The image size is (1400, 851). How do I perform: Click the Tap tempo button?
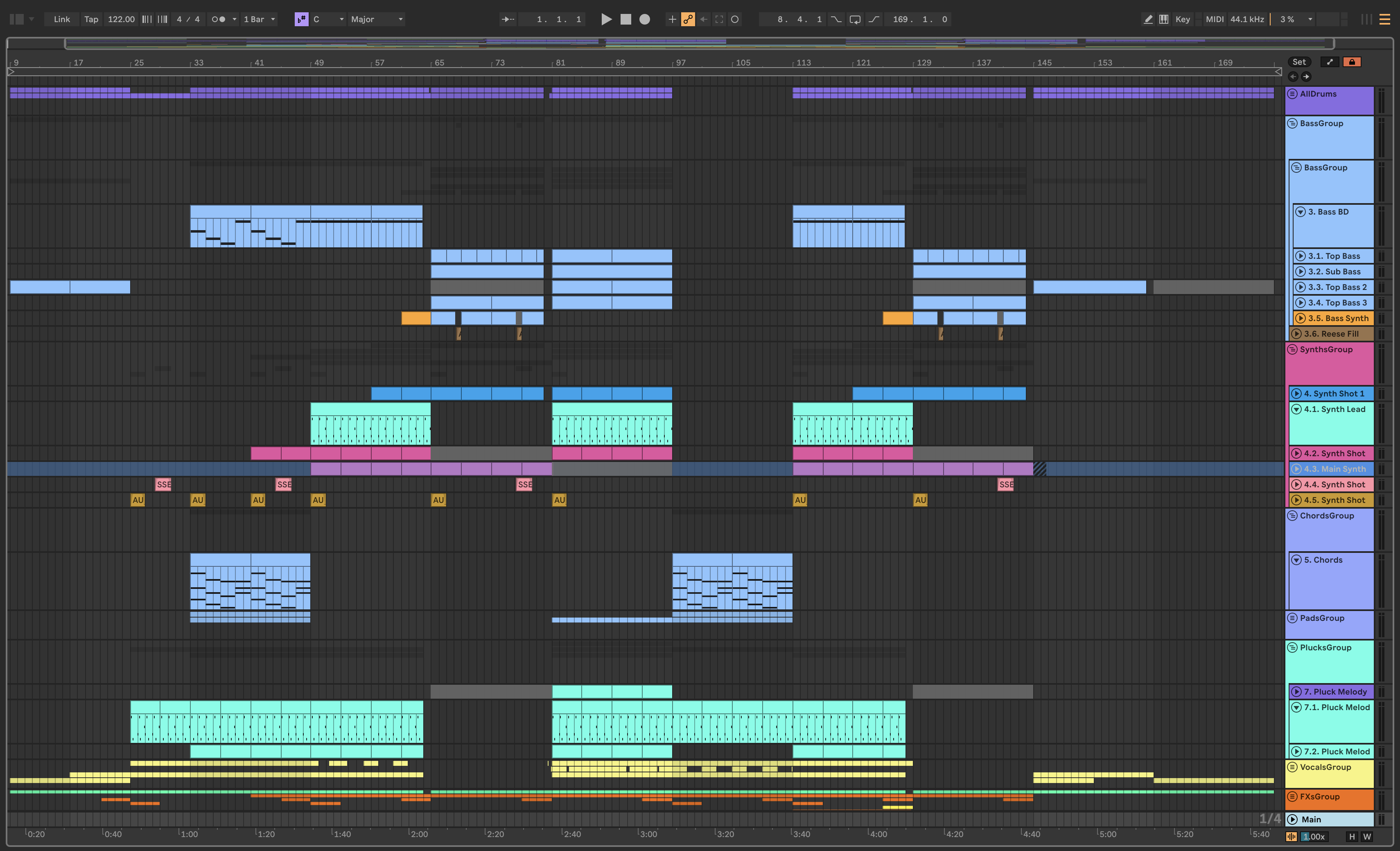pyautogui.click(x=91, y=19)
